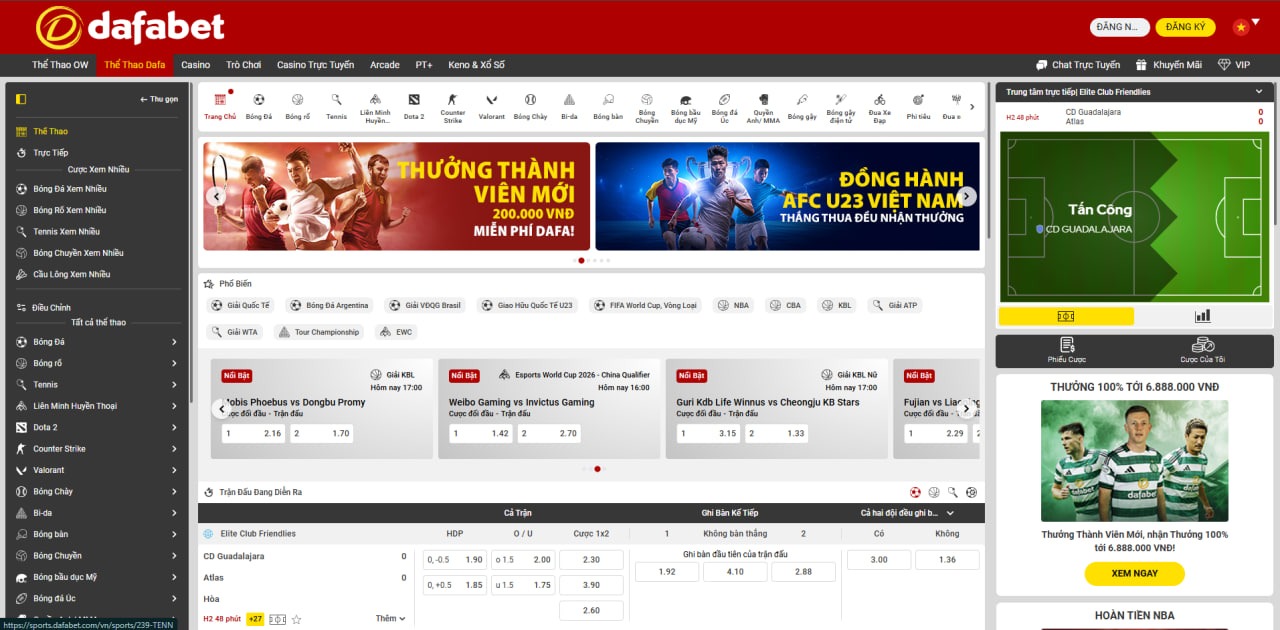Select Counter Strike in top sports bar

tap(453, 108)
